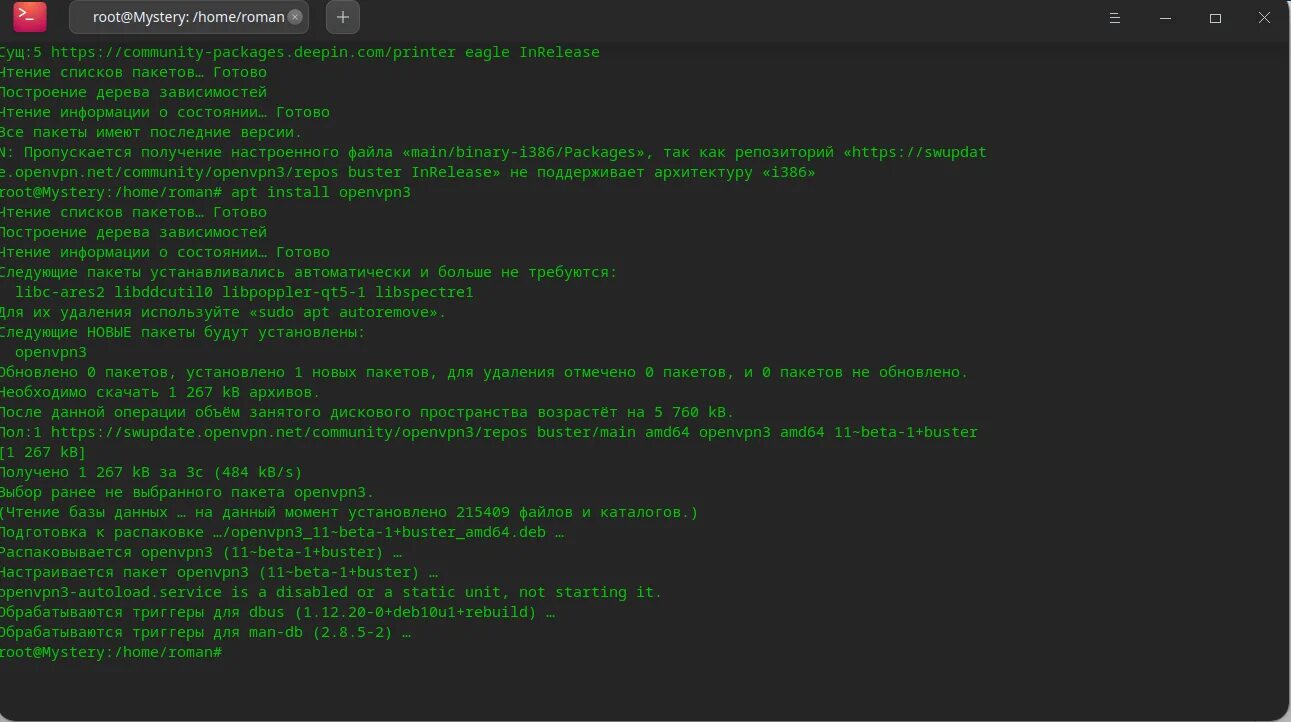
Task: Click the 'Необходимо скачать 1 267 kB' line
Action: (160, 392)
